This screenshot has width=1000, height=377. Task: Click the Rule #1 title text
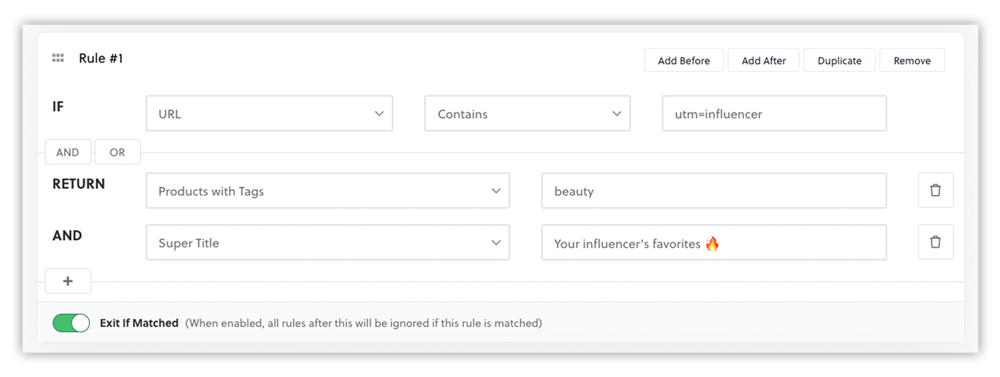point(101,58)
